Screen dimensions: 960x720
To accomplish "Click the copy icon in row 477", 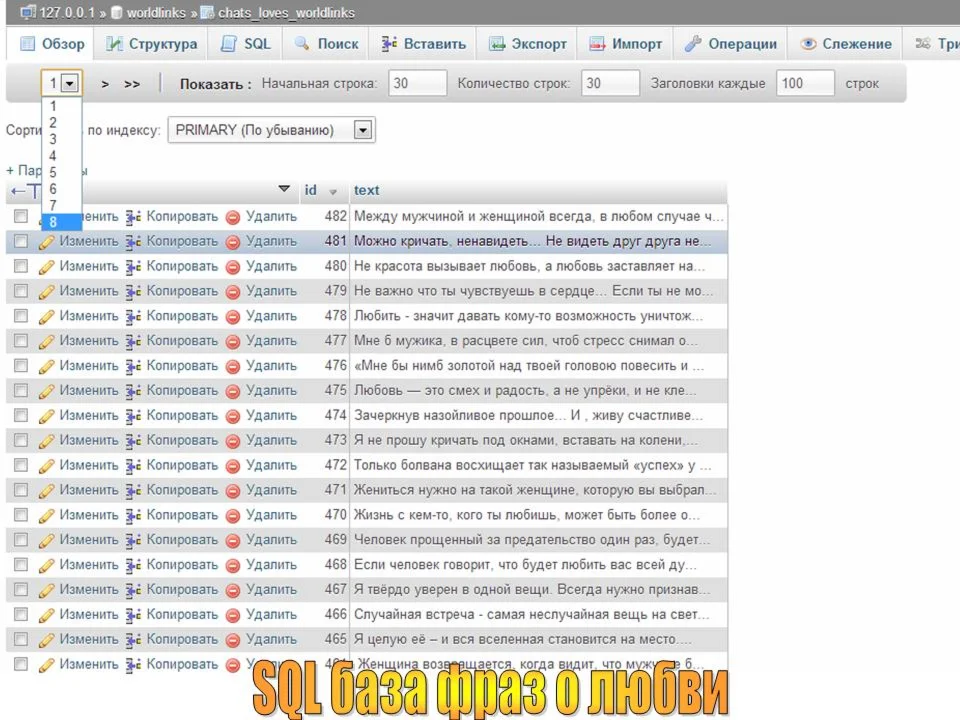I will 133,341.
